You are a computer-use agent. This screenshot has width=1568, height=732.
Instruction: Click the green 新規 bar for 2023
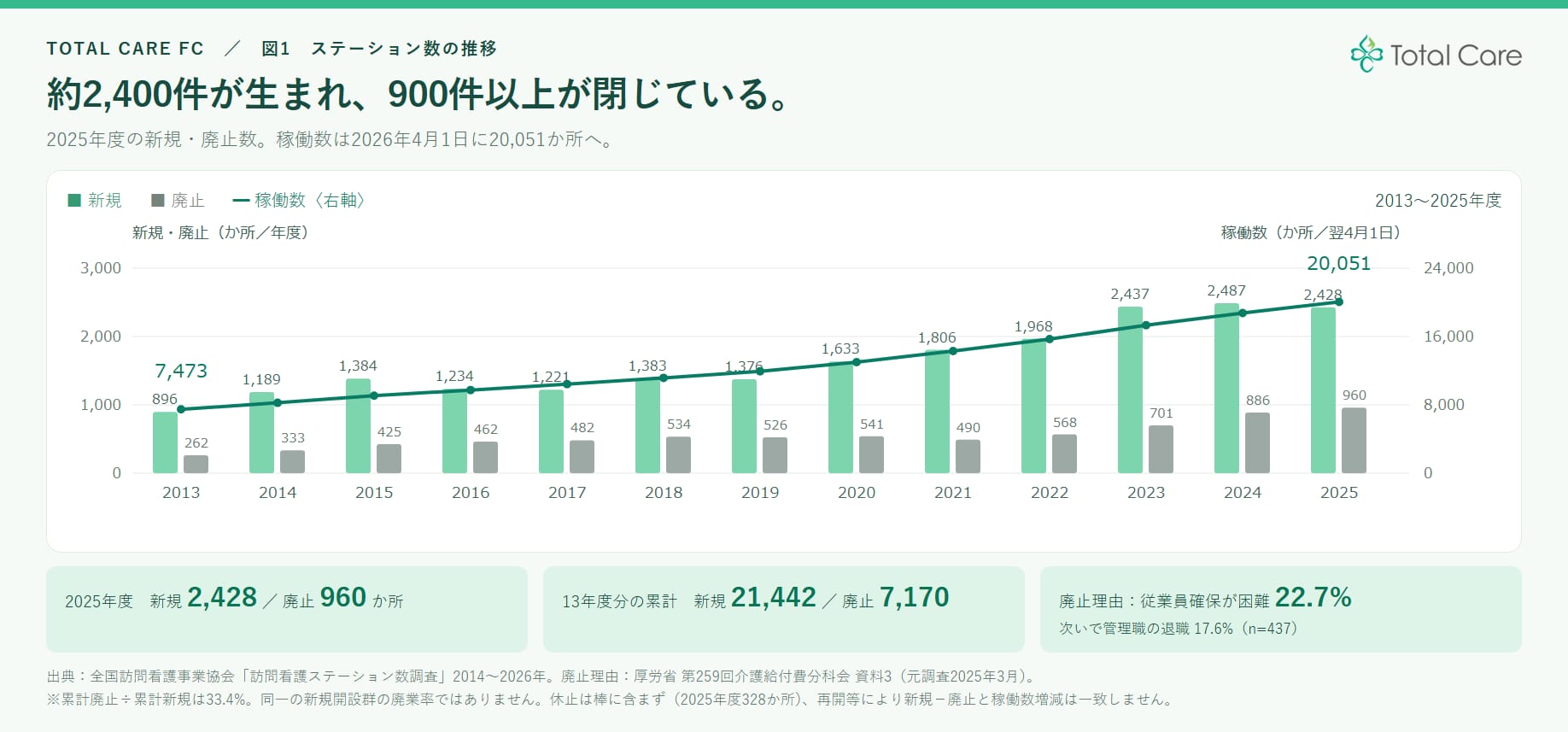coord(1130,389)
